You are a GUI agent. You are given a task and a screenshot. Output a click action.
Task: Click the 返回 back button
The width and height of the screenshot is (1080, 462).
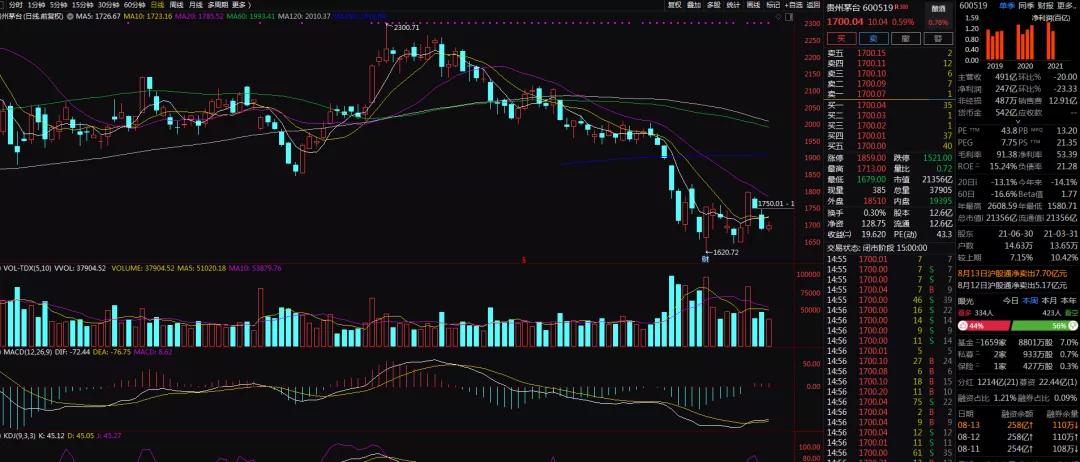pyautogui.click(x=813, y=5)
